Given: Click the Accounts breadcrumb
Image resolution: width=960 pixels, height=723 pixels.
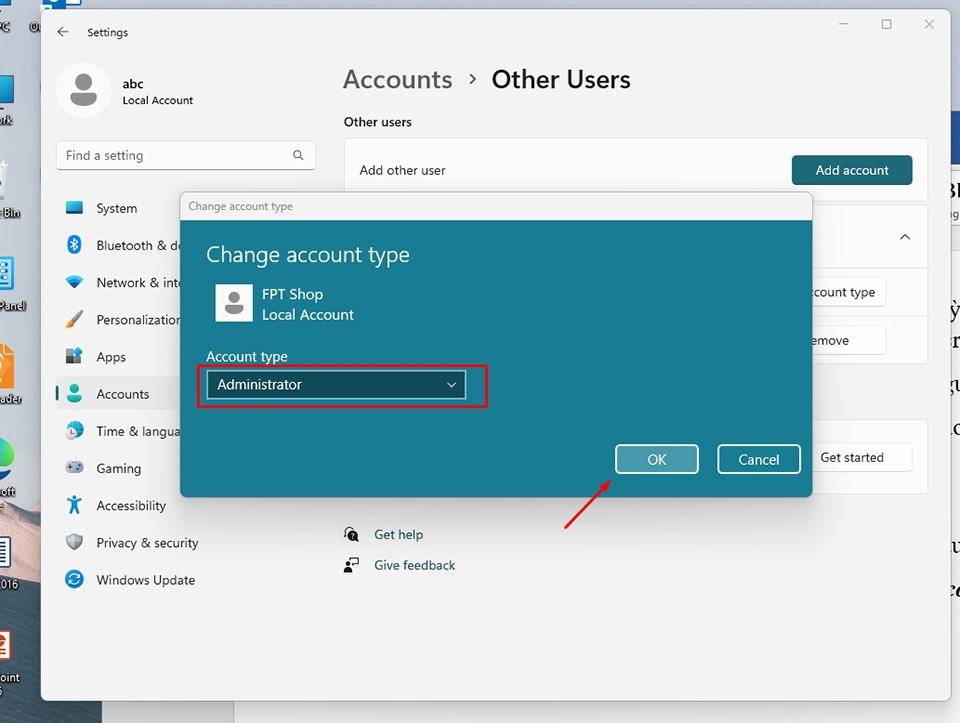Looking at the screenshot, I should tap(397, 80).
